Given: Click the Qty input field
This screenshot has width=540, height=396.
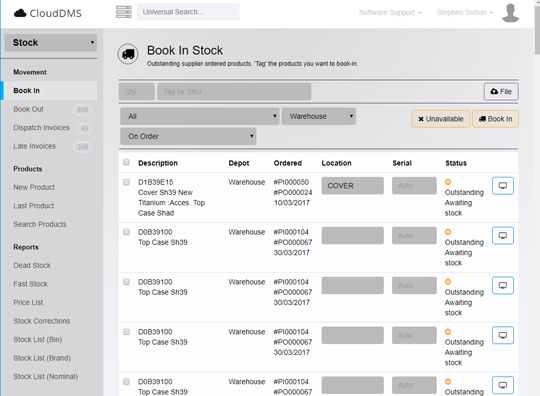Looking at the screenshot, I should click(137, 92).
